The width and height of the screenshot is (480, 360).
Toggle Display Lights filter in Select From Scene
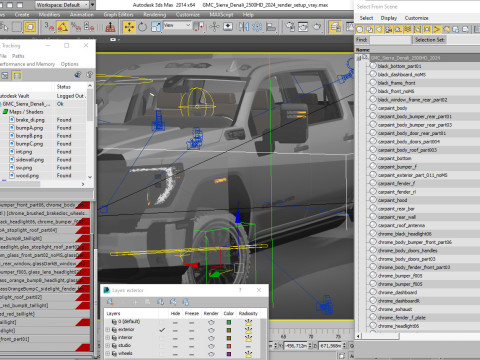[379, 30]
